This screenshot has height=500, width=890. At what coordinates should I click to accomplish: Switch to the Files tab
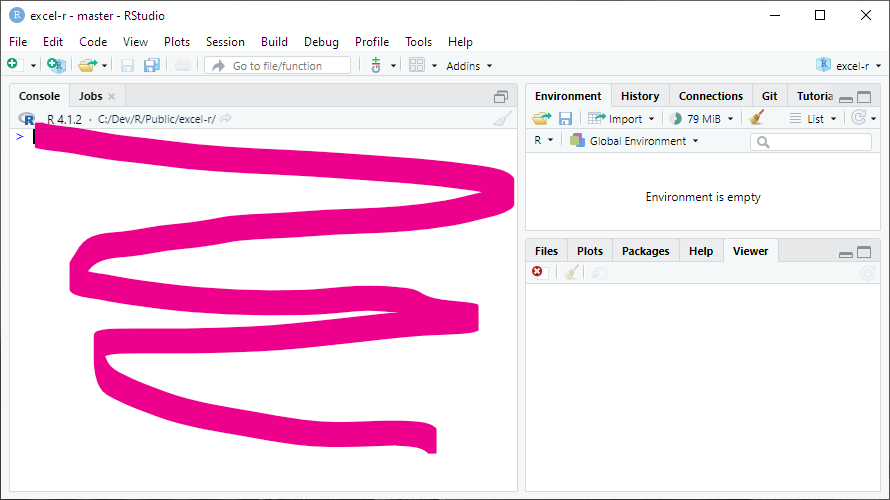[547, 251]
